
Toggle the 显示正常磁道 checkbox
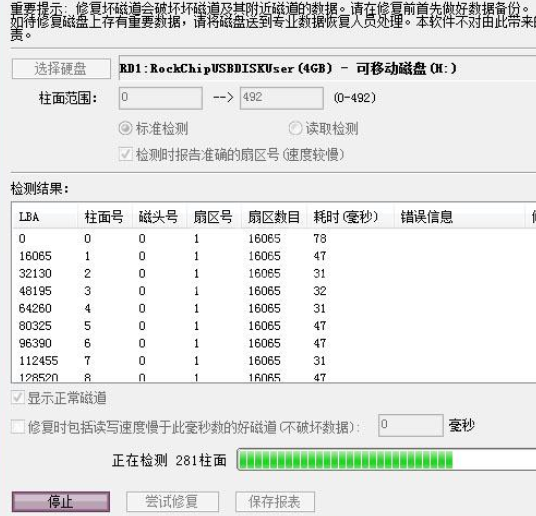(18, 398)
